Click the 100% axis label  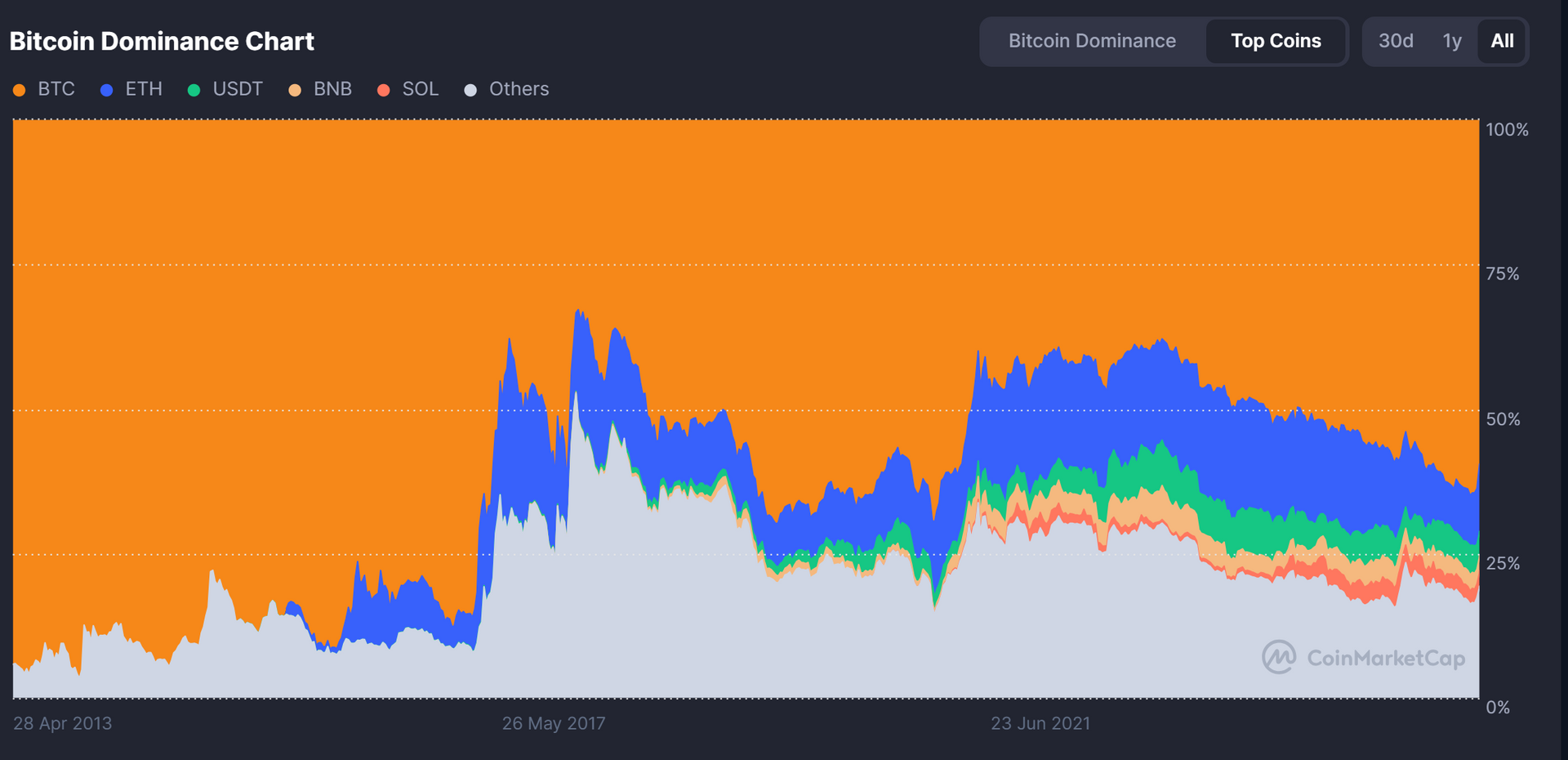click(1507, 130)
